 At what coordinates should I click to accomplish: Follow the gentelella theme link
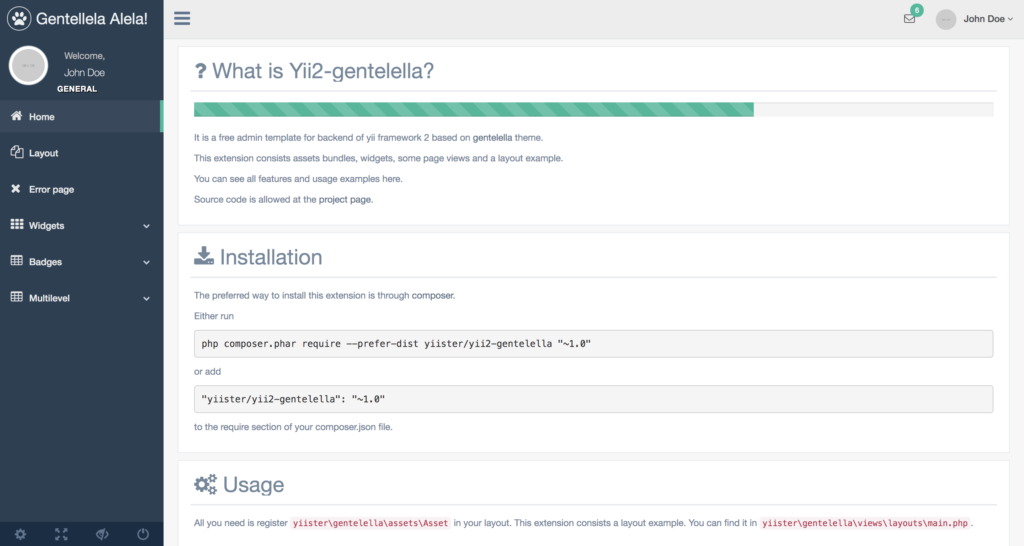pos(492,138)
